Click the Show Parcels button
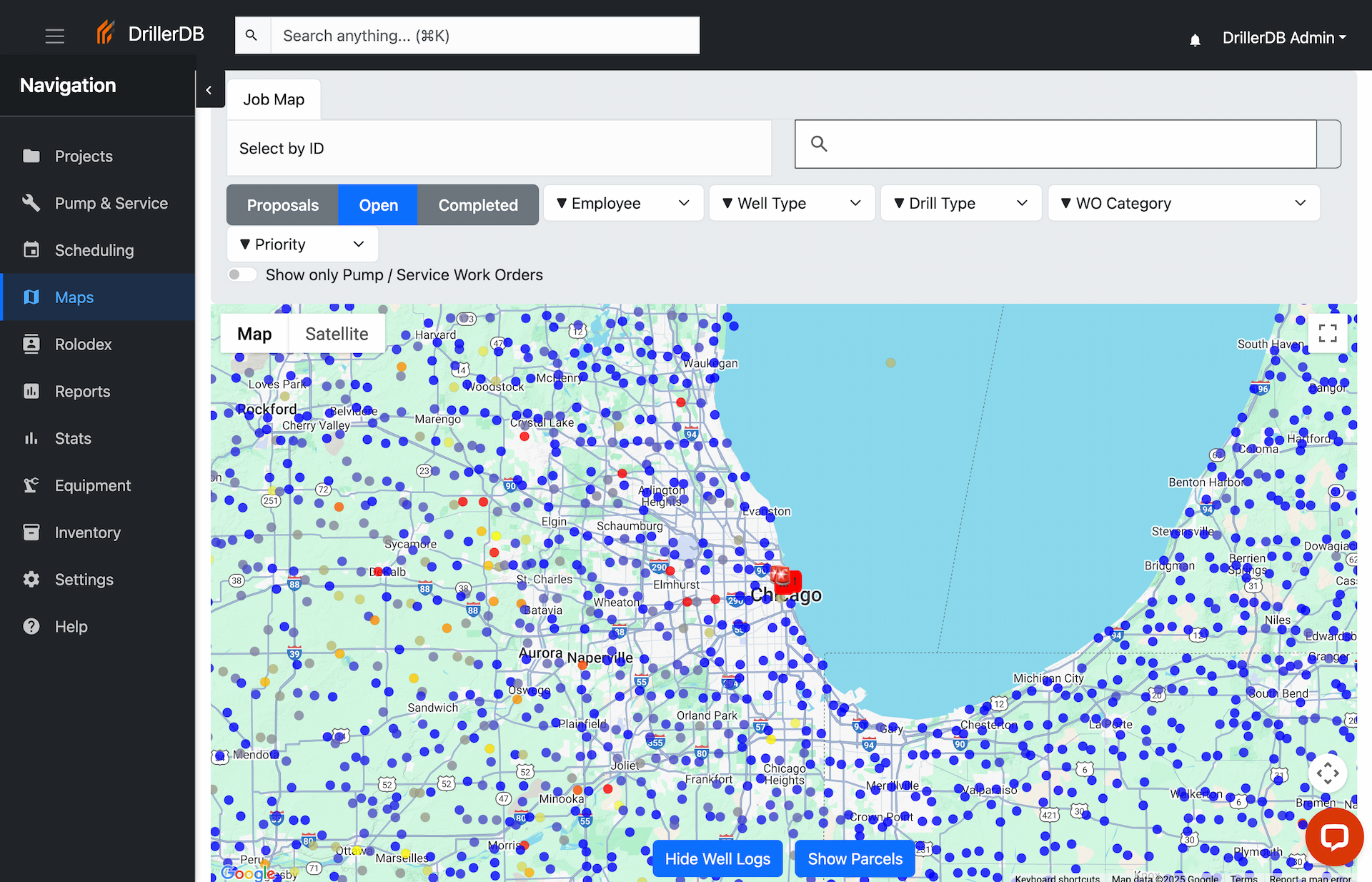The height and width of the screenshot is (882, 1372). 855,858
